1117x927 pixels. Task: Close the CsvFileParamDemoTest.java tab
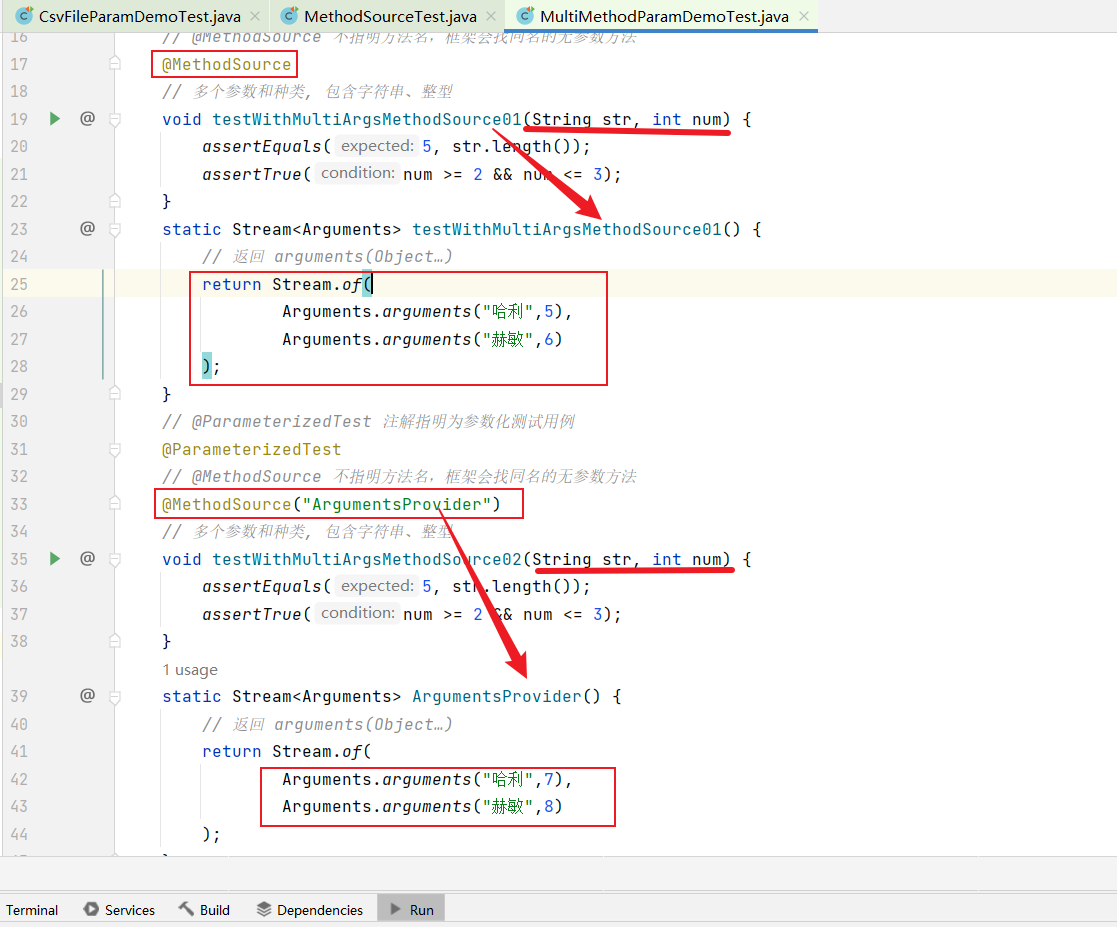[x=254, y=16]
